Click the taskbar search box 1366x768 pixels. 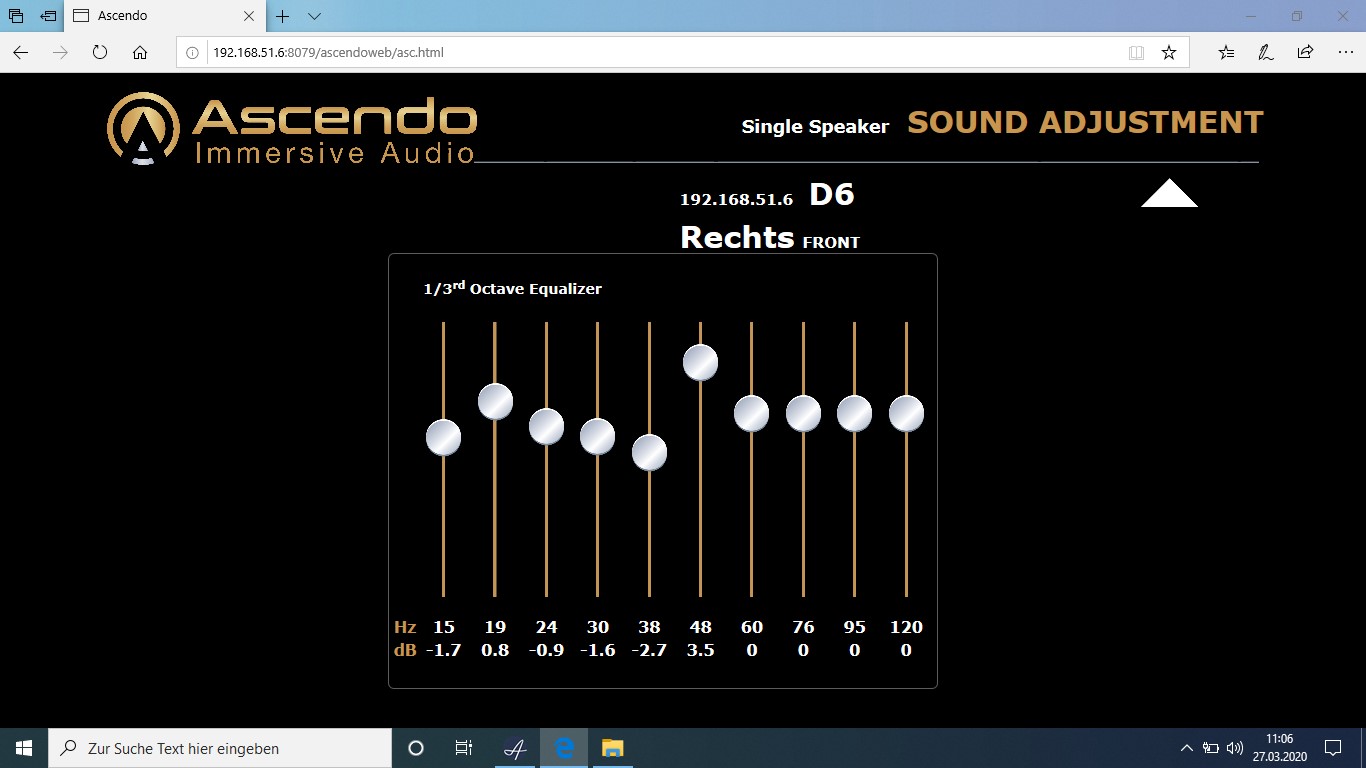(220, 748)
